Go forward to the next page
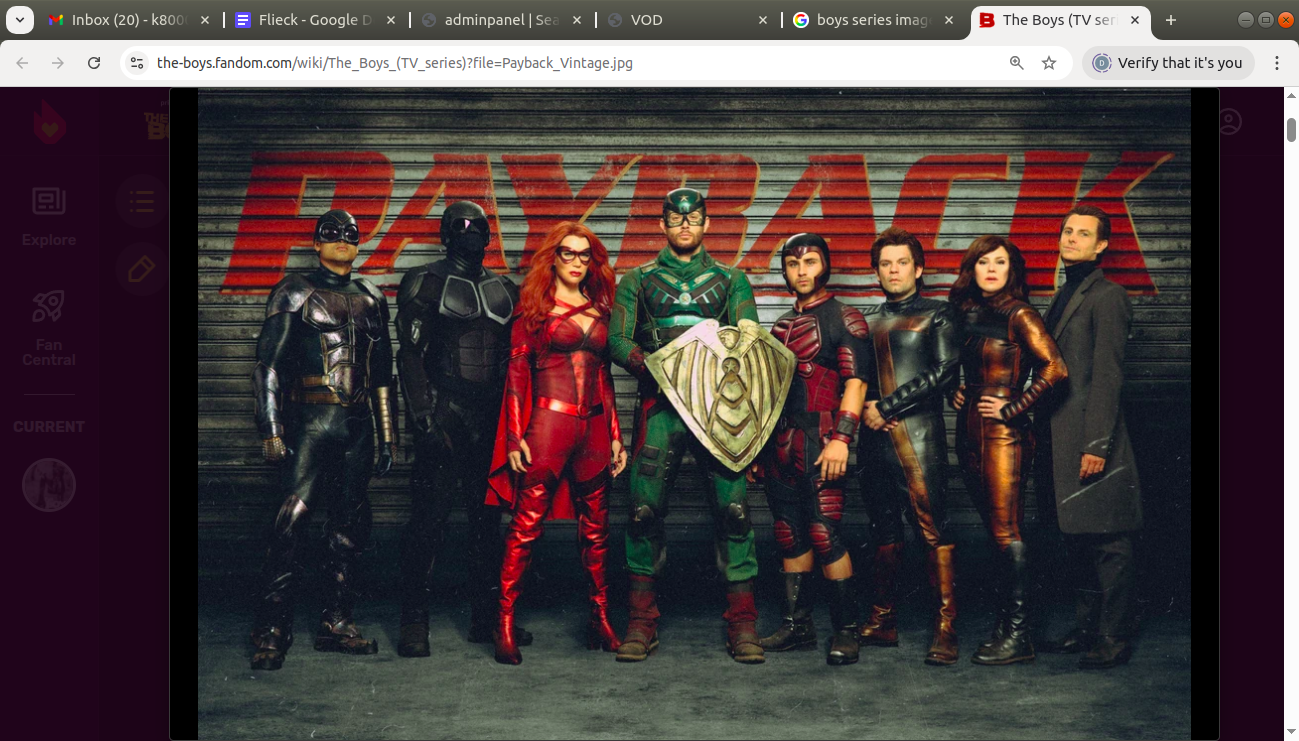Screen dimensions: 1299x741 (x=58, y=63)
